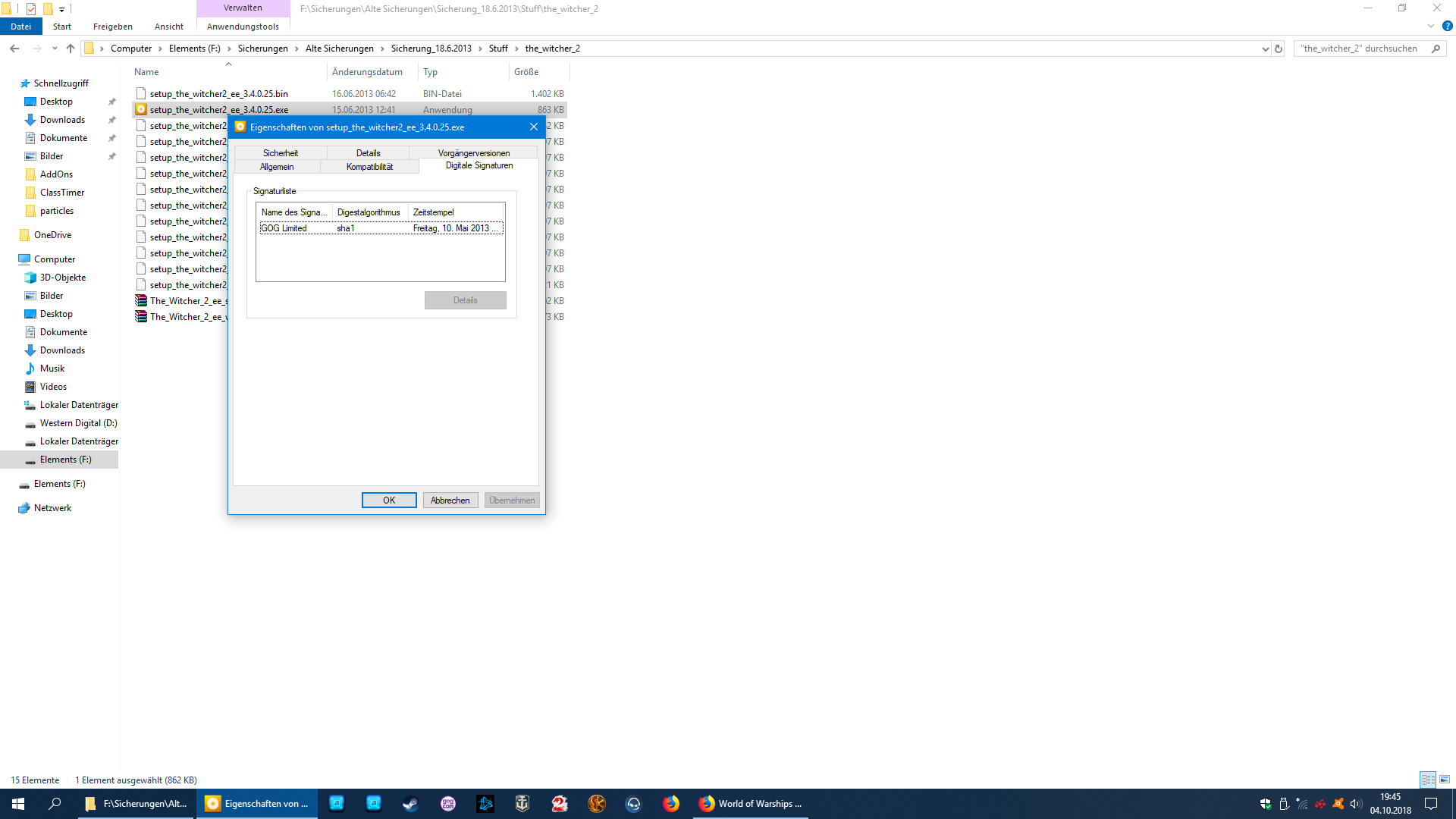Click the the_witcher_2 search field
Viewport: 1456px width, 819px height.
[1359, 49]
